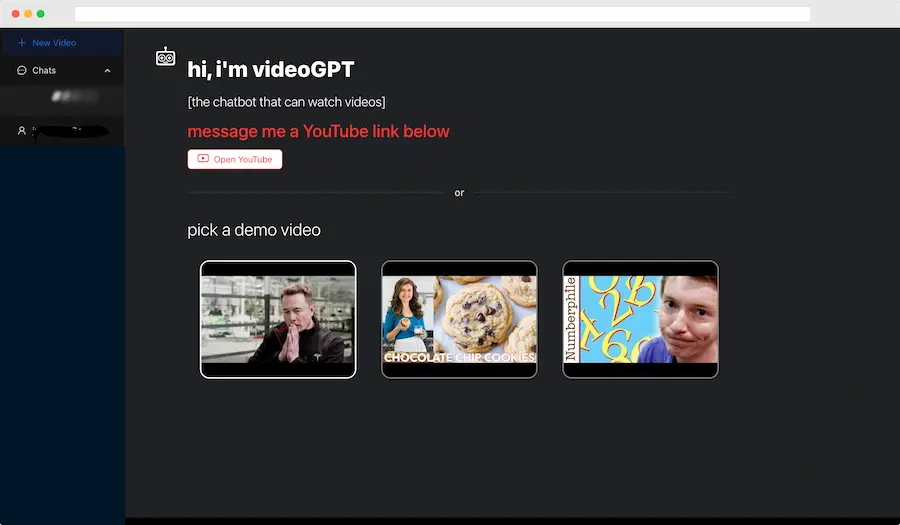Image resolution: width=900 pixels, height=525 pixels.
Task: Click the yellow minimize window button
Action: point(28,14)
